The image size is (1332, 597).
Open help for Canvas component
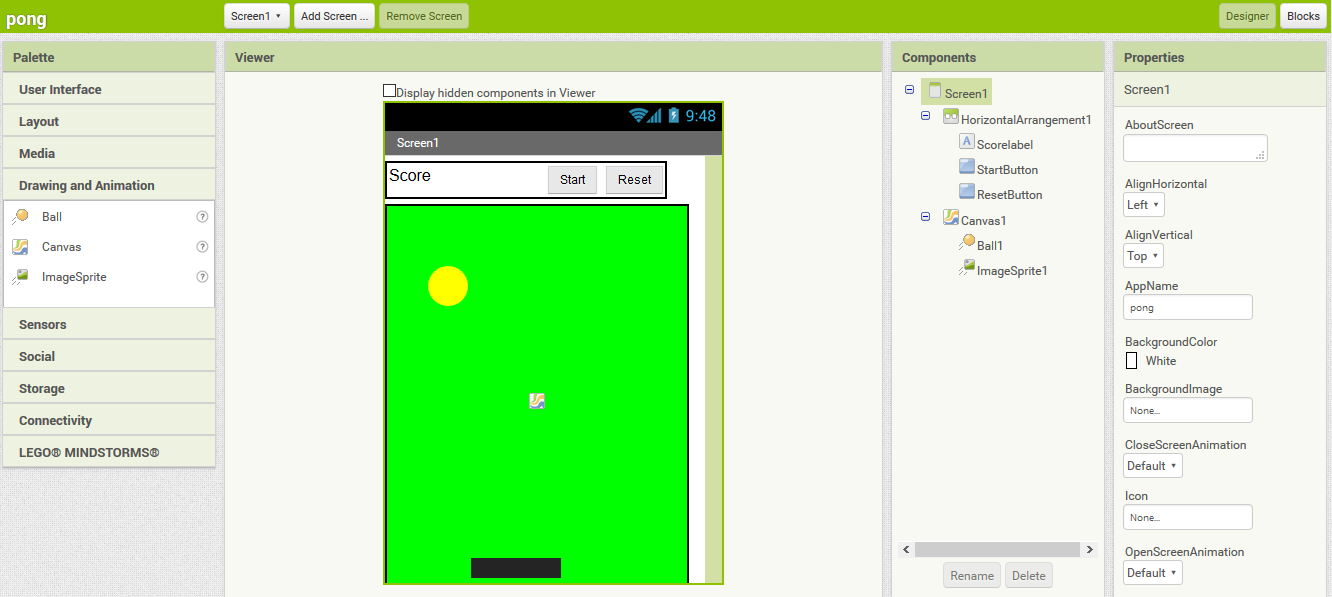click(x=202, y=247)
